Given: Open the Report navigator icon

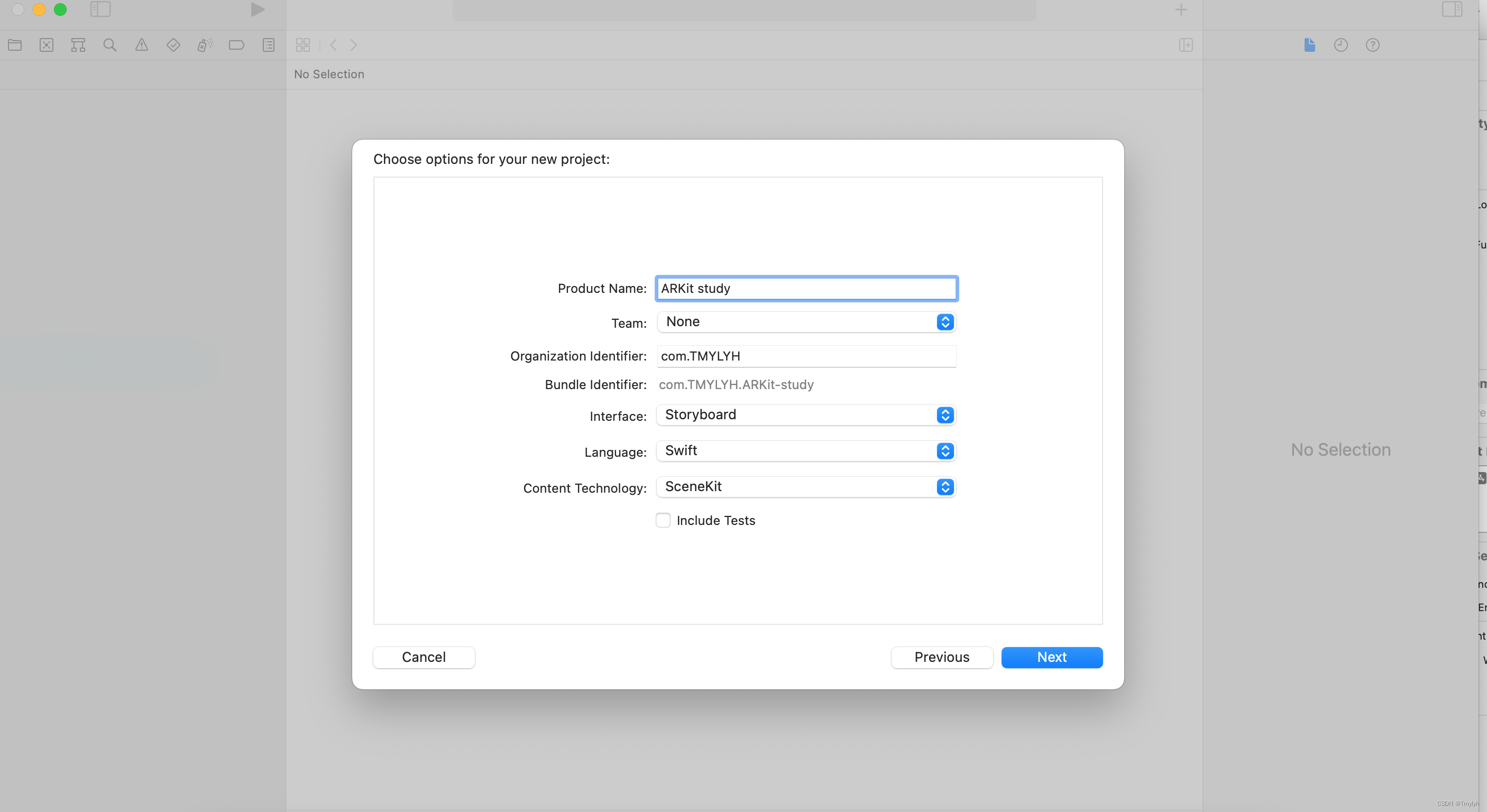Looking at the screenshot, I should pos(269,45).
